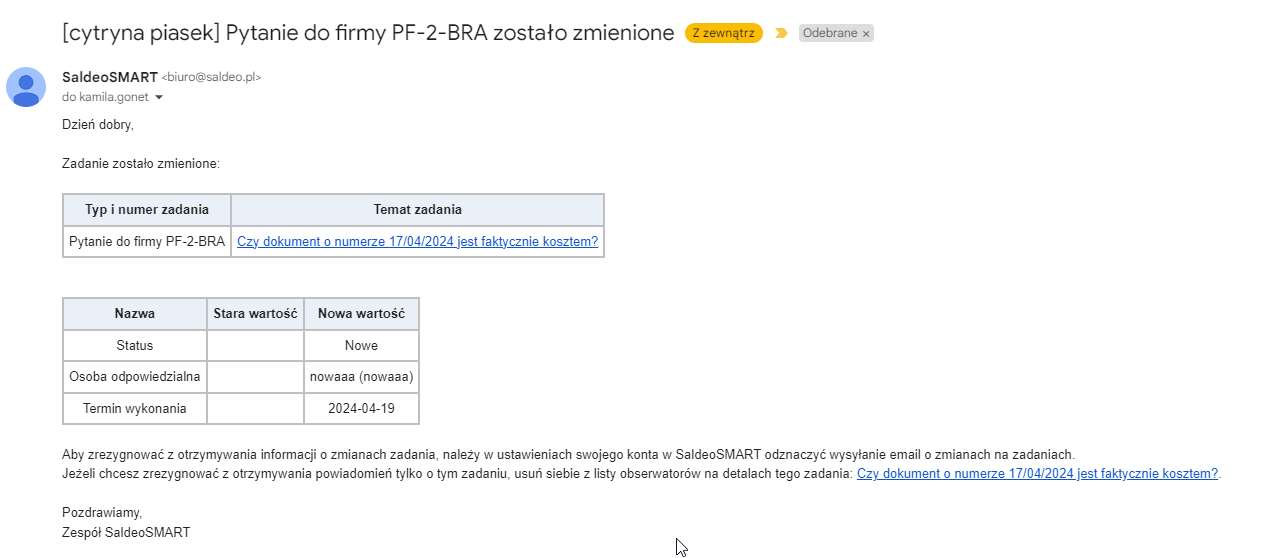Click the "Z zewnątrz" external warning badge
Screen dimensions: 1270x558
tap(724, 33)
